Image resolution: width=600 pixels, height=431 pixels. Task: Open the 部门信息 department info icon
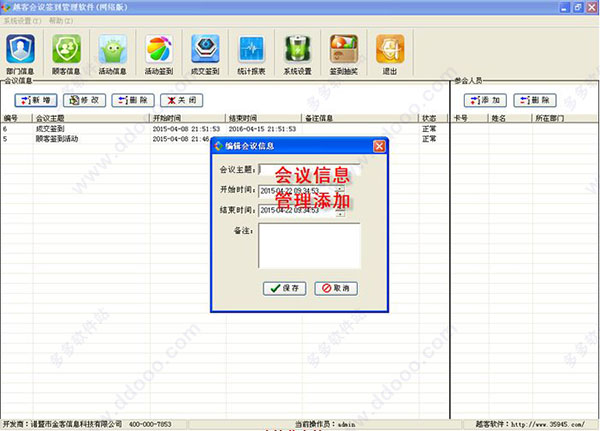point(20,53)
